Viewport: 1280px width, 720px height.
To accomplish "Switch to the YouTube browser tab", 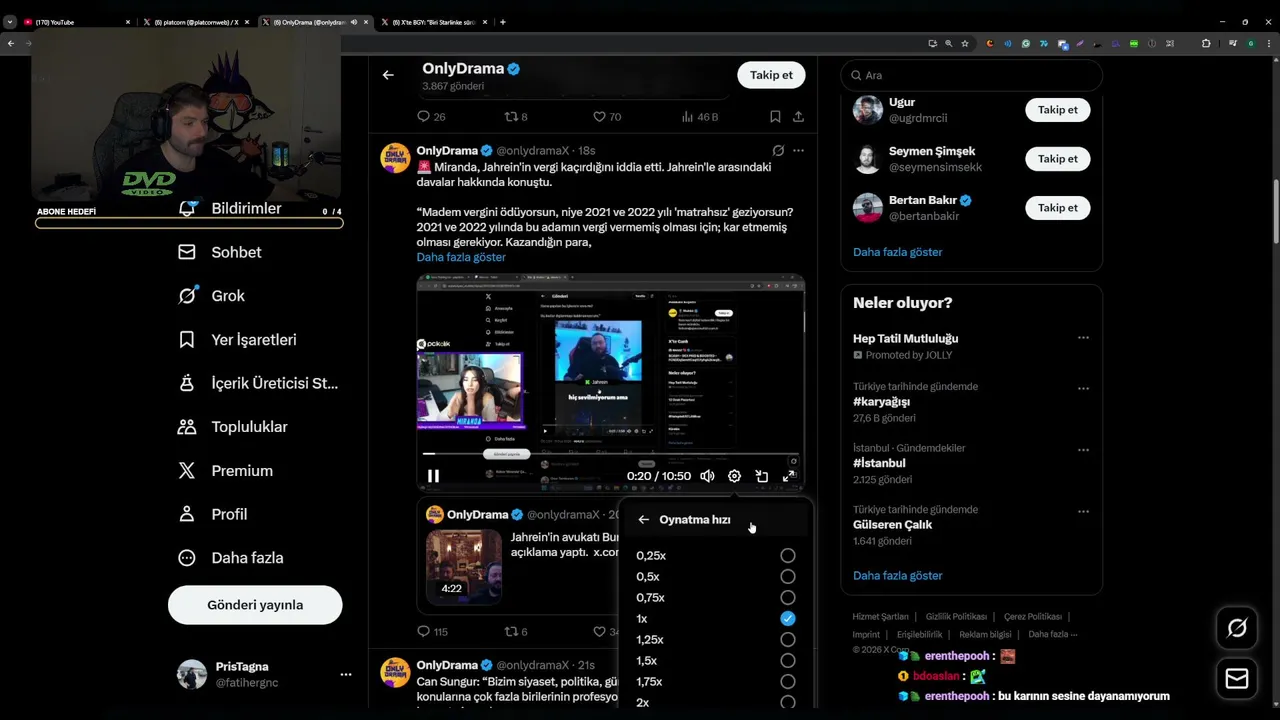I will click(x=75, y=22).
